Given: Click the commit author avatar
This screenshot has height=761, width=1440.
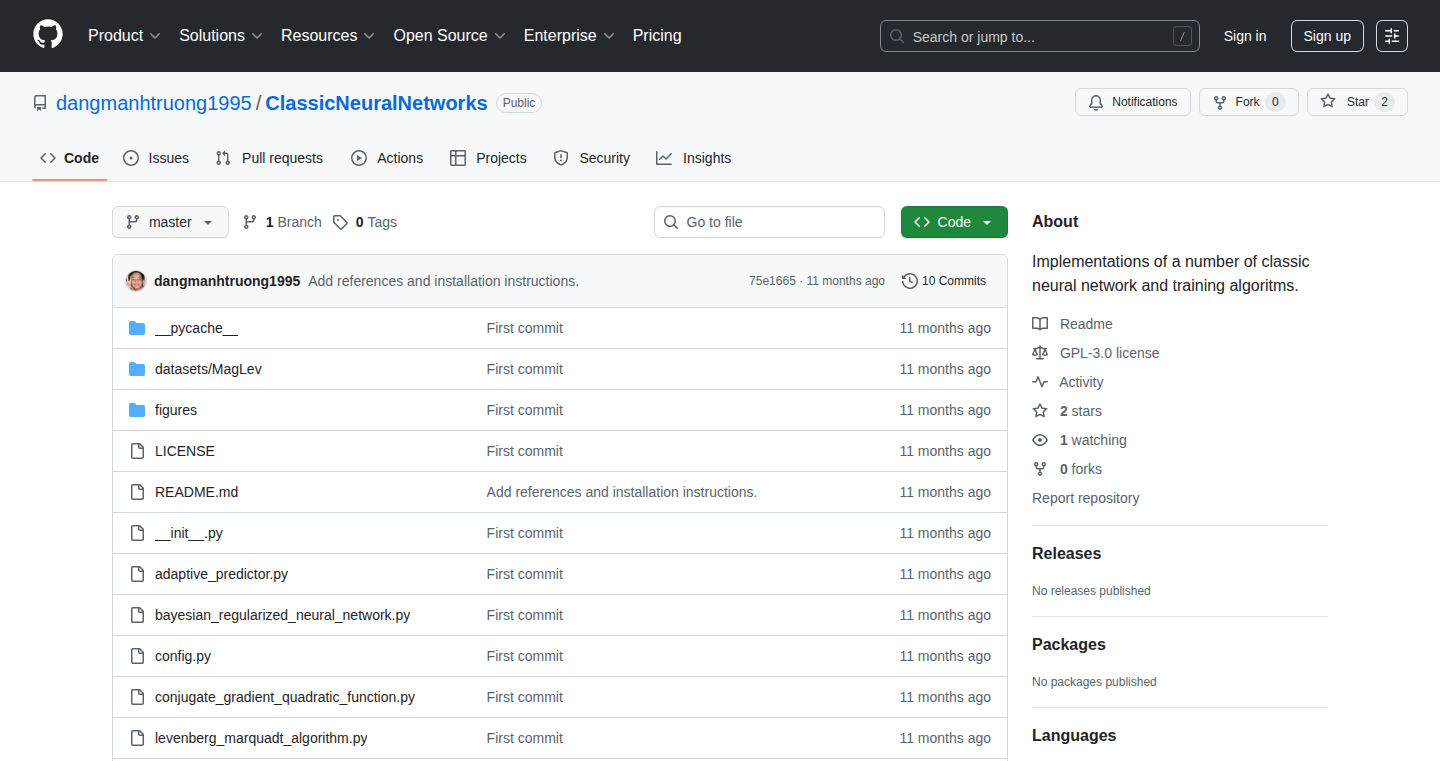Looking at the screenshot, I should tap(136, 281).
